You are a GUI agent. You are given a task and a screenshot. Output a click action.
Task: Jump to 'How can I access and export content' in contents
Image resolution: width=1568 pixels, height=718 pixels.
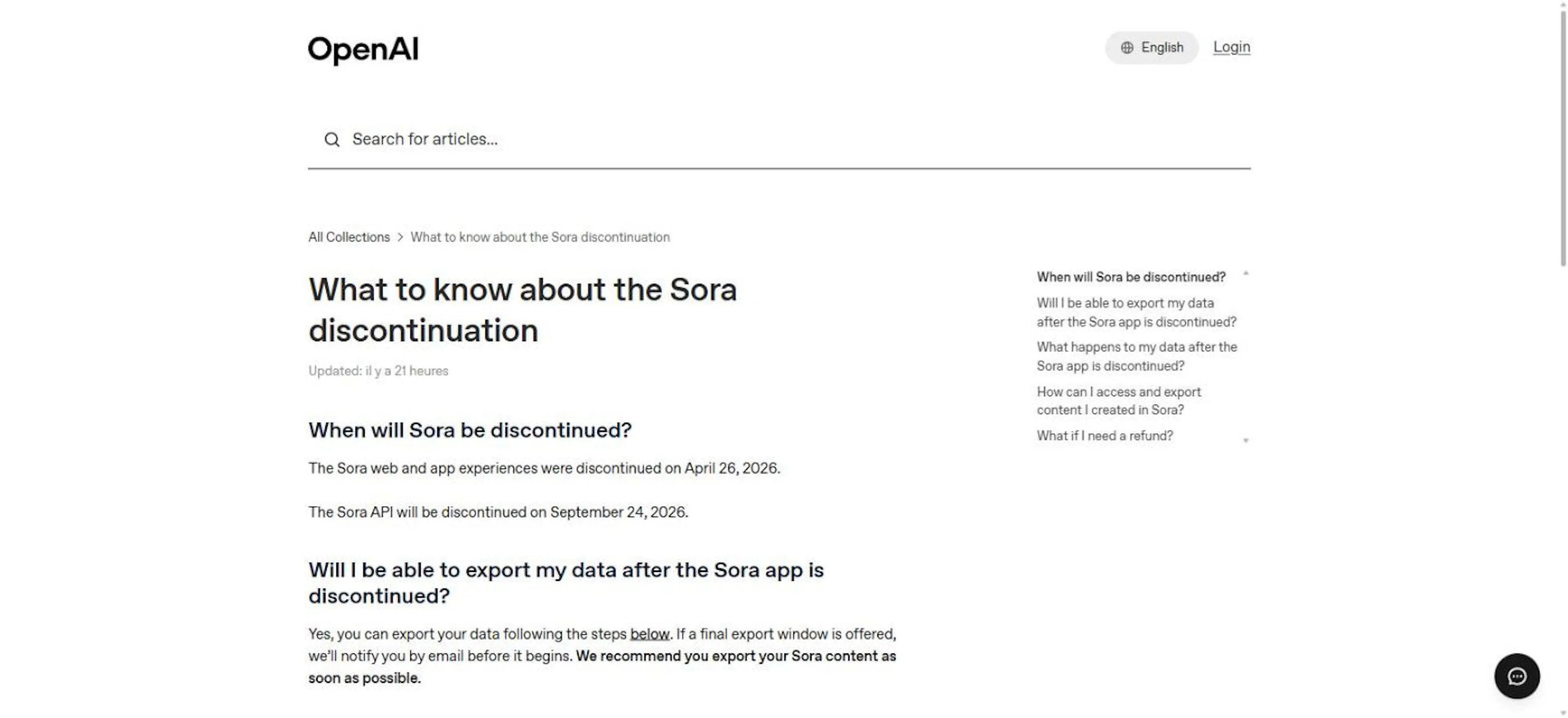tap(1119, 401)
